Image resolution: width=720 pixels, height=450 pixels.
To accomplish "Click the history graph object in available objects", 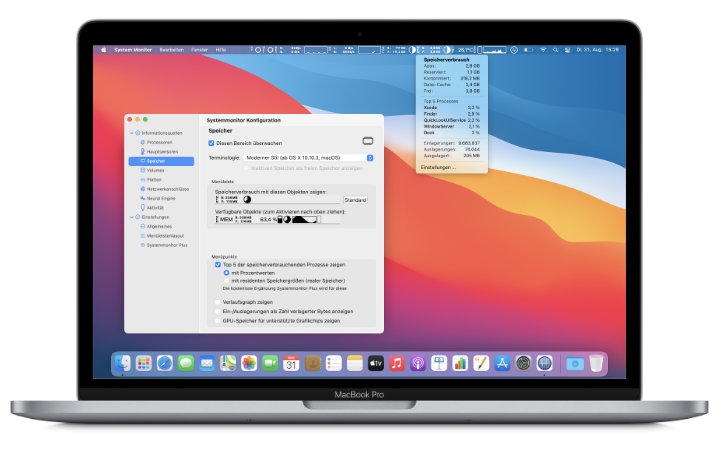I will (305, 219).
